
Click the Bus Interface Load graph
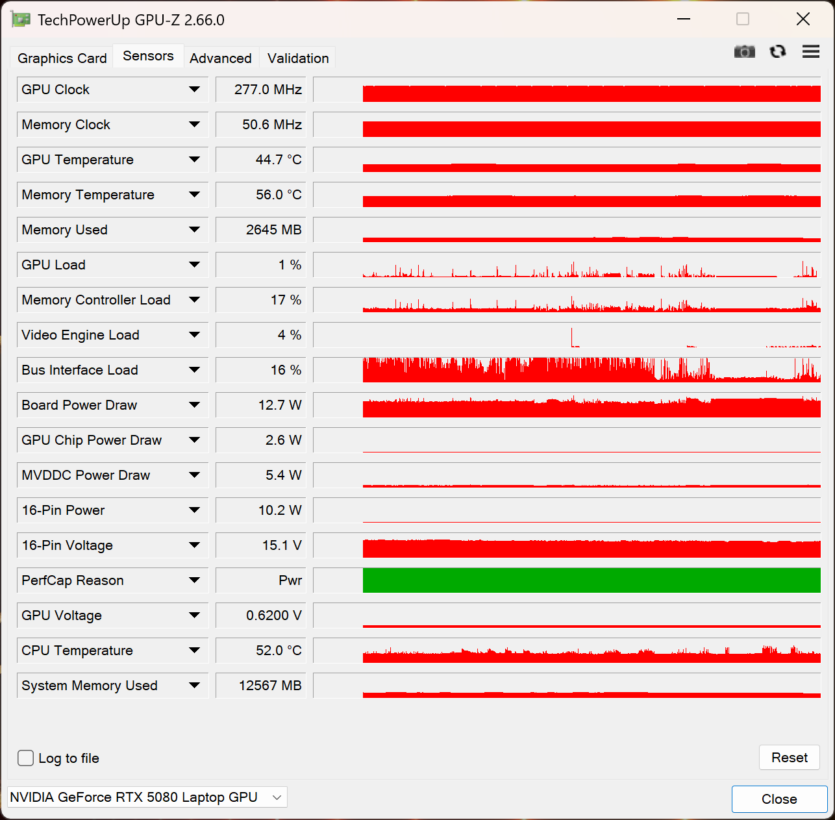pyautogui.click(x=567, y=370)
